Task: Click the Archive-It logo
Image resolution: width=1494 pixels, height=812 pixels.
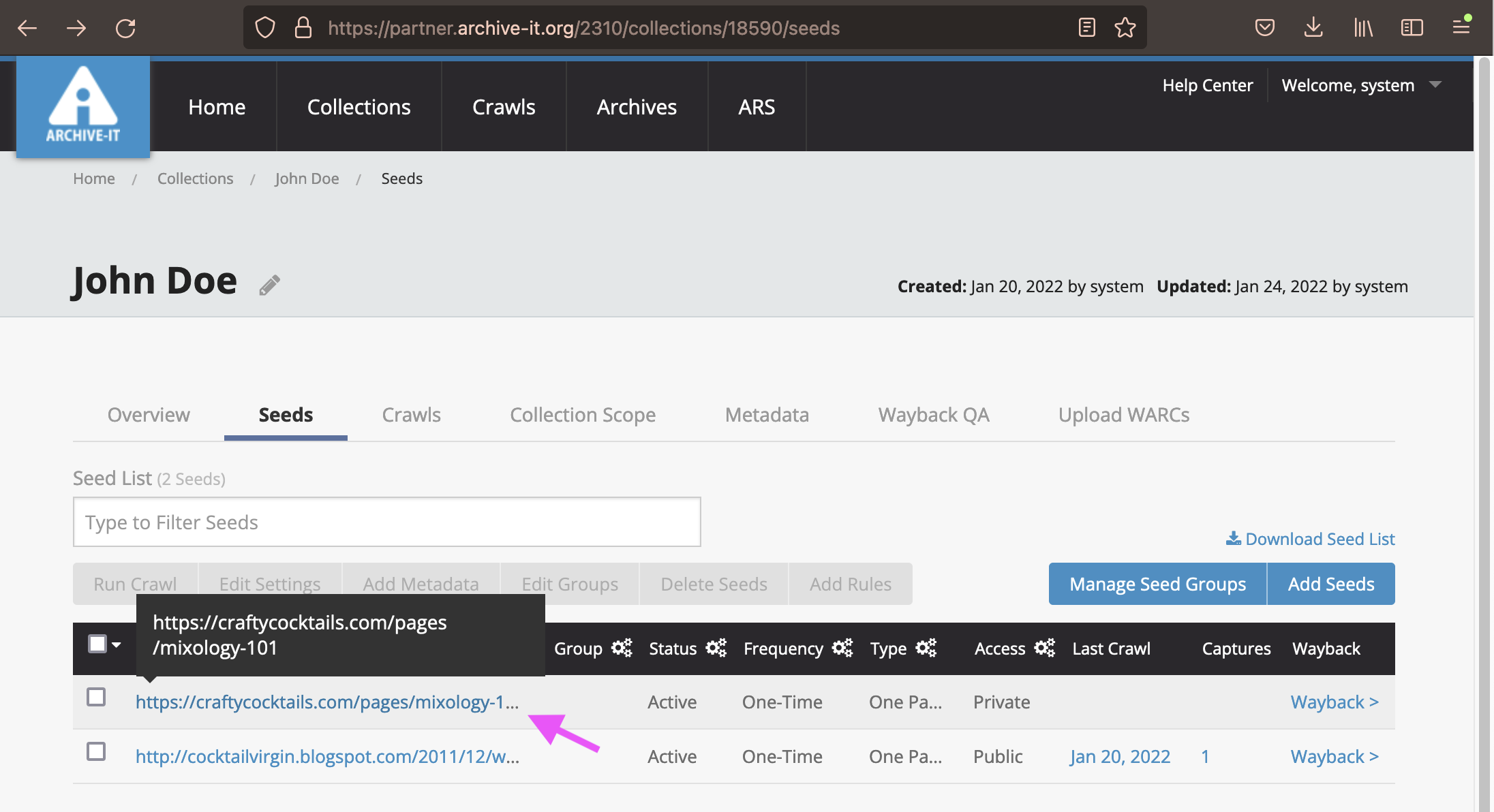Action: click(82, 107)
